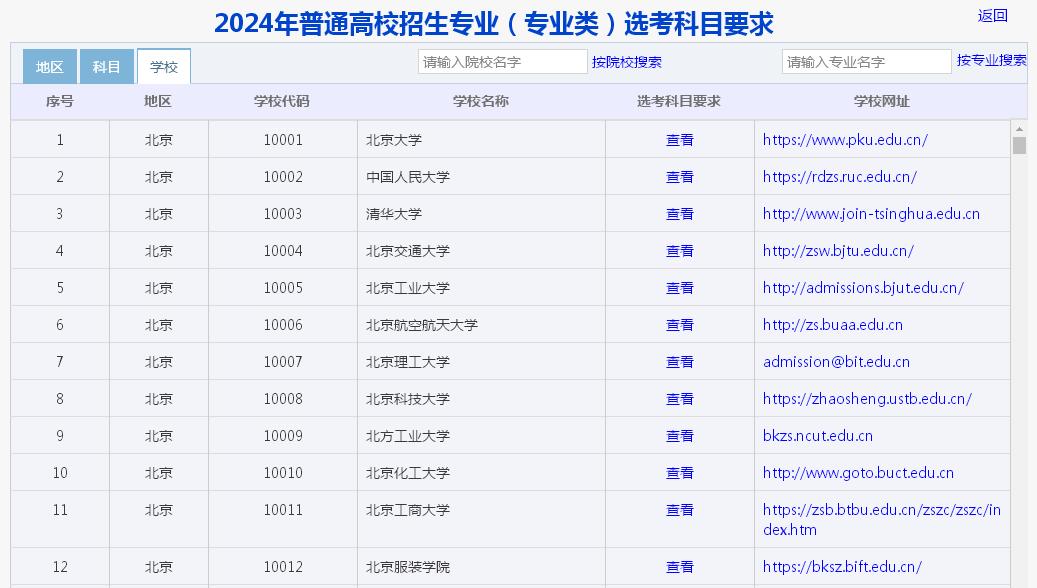Open 查看 for 北京交通大学

pos(679,251)
